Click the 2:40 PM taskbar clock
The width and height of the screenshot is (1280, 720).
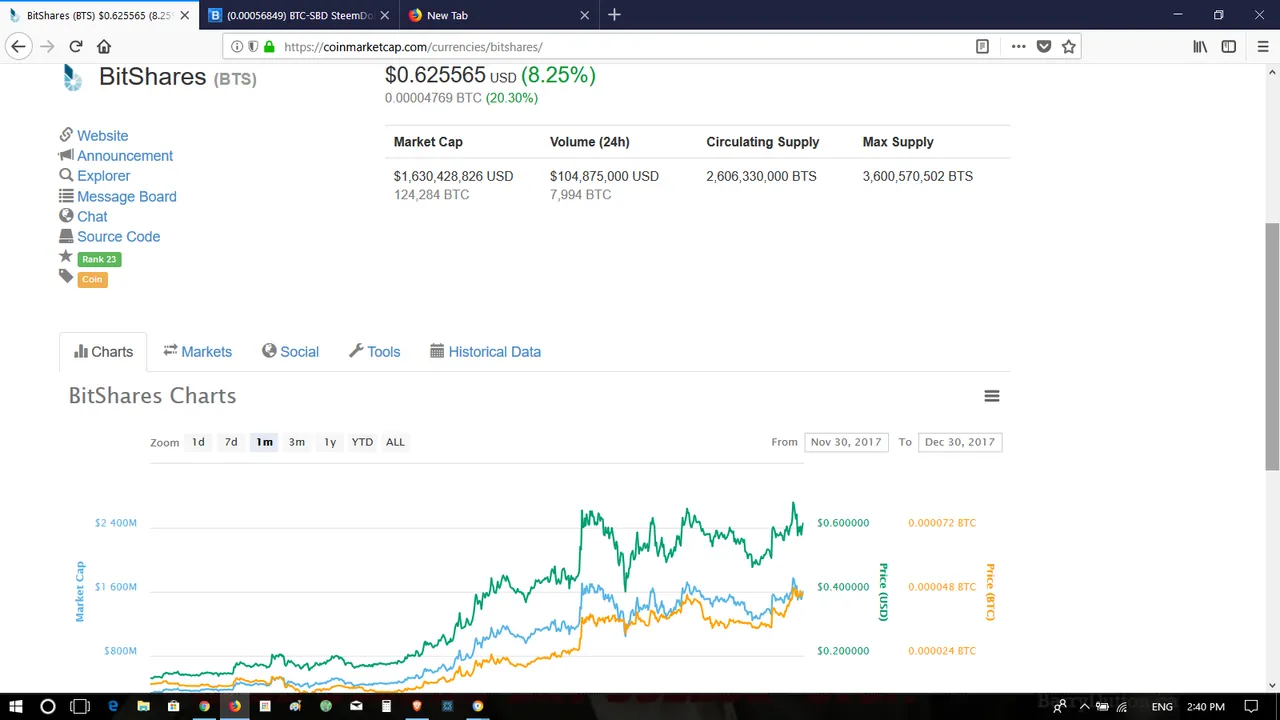(x=1204, y=706)
